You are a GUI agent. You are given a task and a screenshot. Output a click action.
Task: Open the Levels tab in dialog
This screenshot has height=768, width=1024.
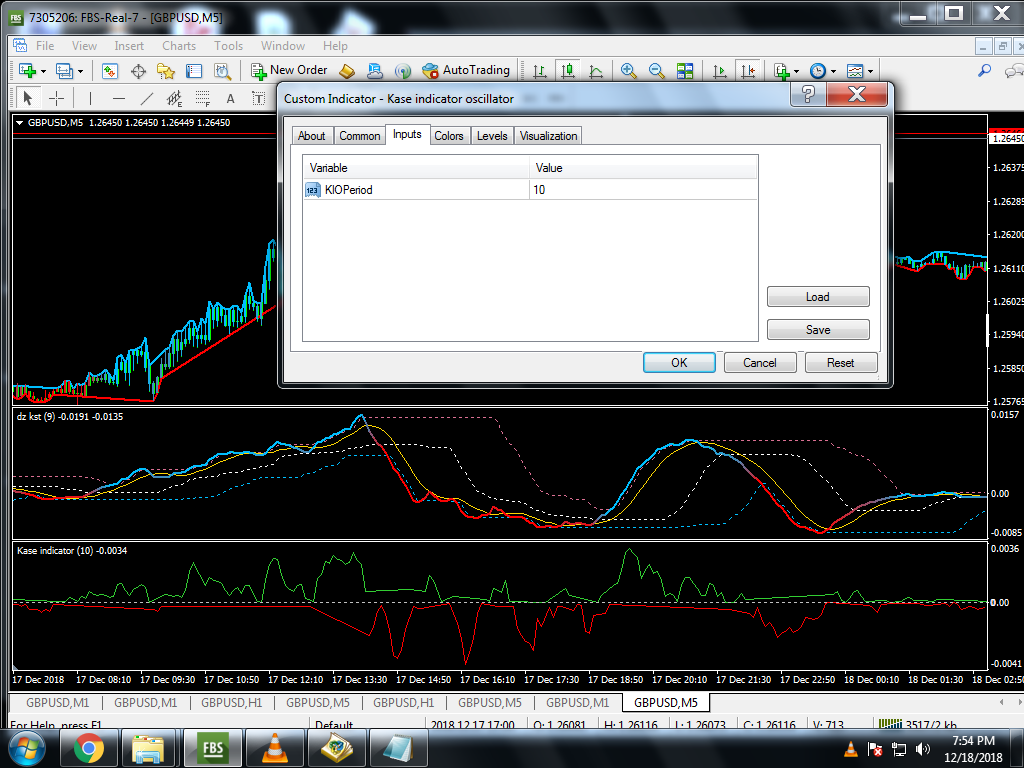point(492,136)
